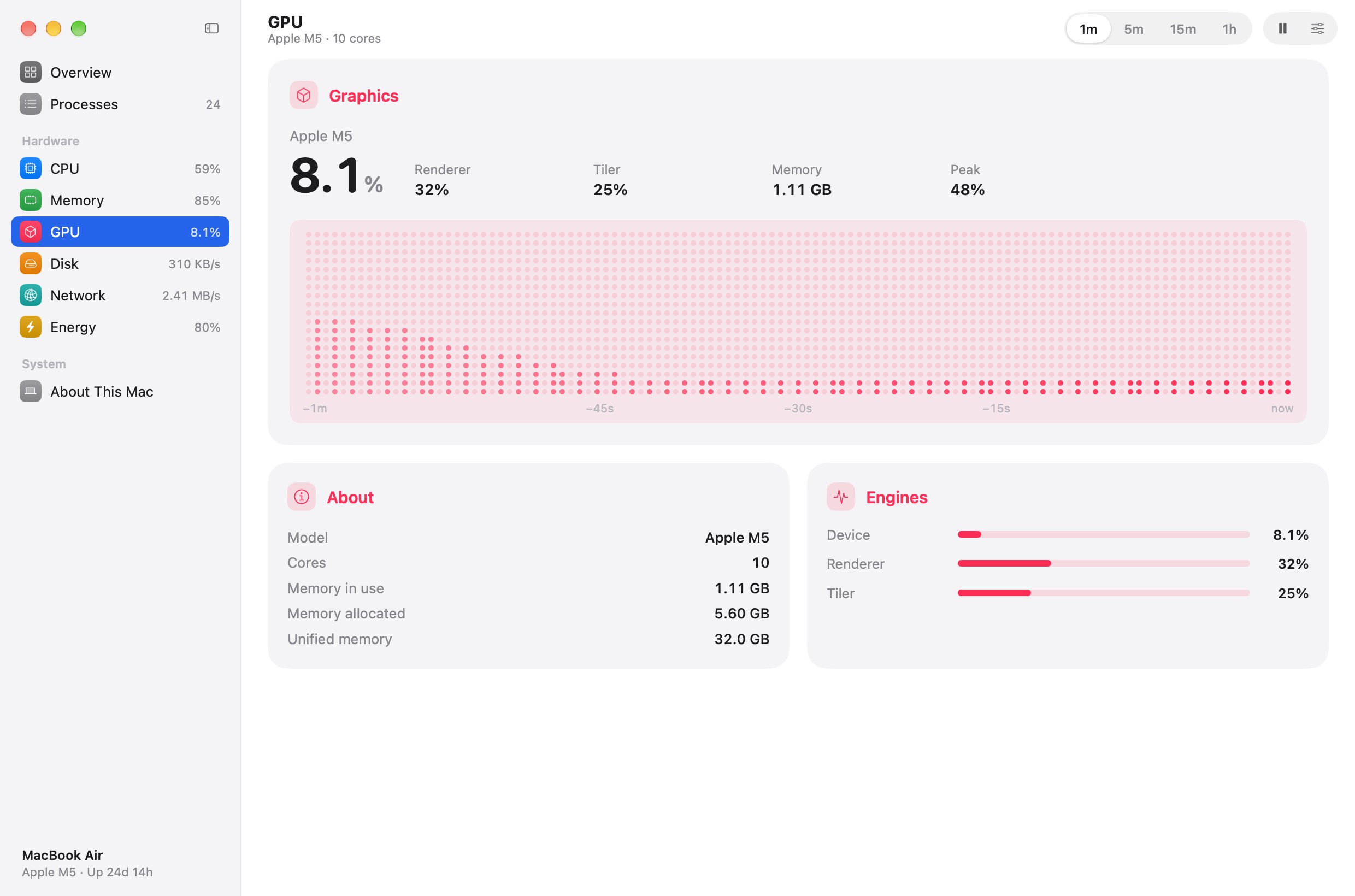Click the −15s timeline label
The image size is (1355, 896).
point(995,409)
